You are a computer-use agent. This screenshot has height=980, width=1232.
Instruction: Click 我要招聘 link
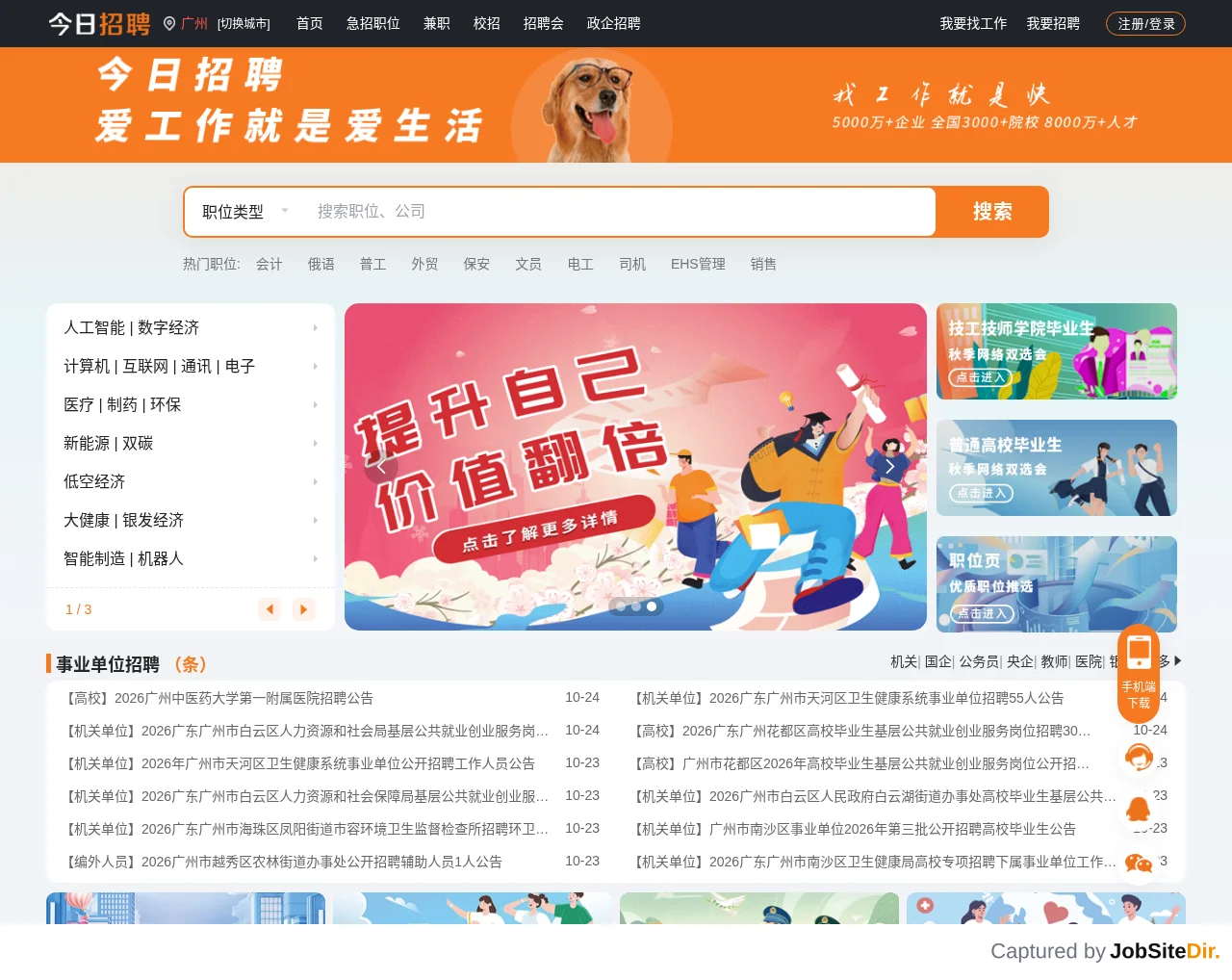point(1054,23)
